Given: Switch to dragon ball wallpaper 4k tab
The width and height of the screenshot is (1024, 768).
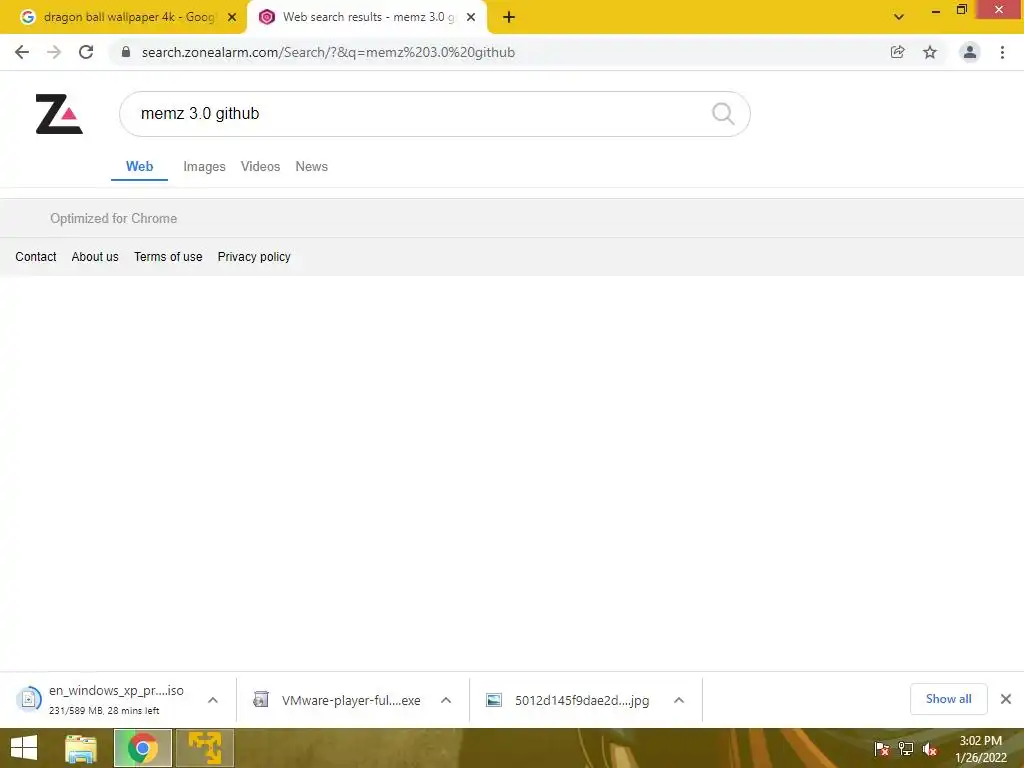Looking at the screenshot, I should point(129,17).
